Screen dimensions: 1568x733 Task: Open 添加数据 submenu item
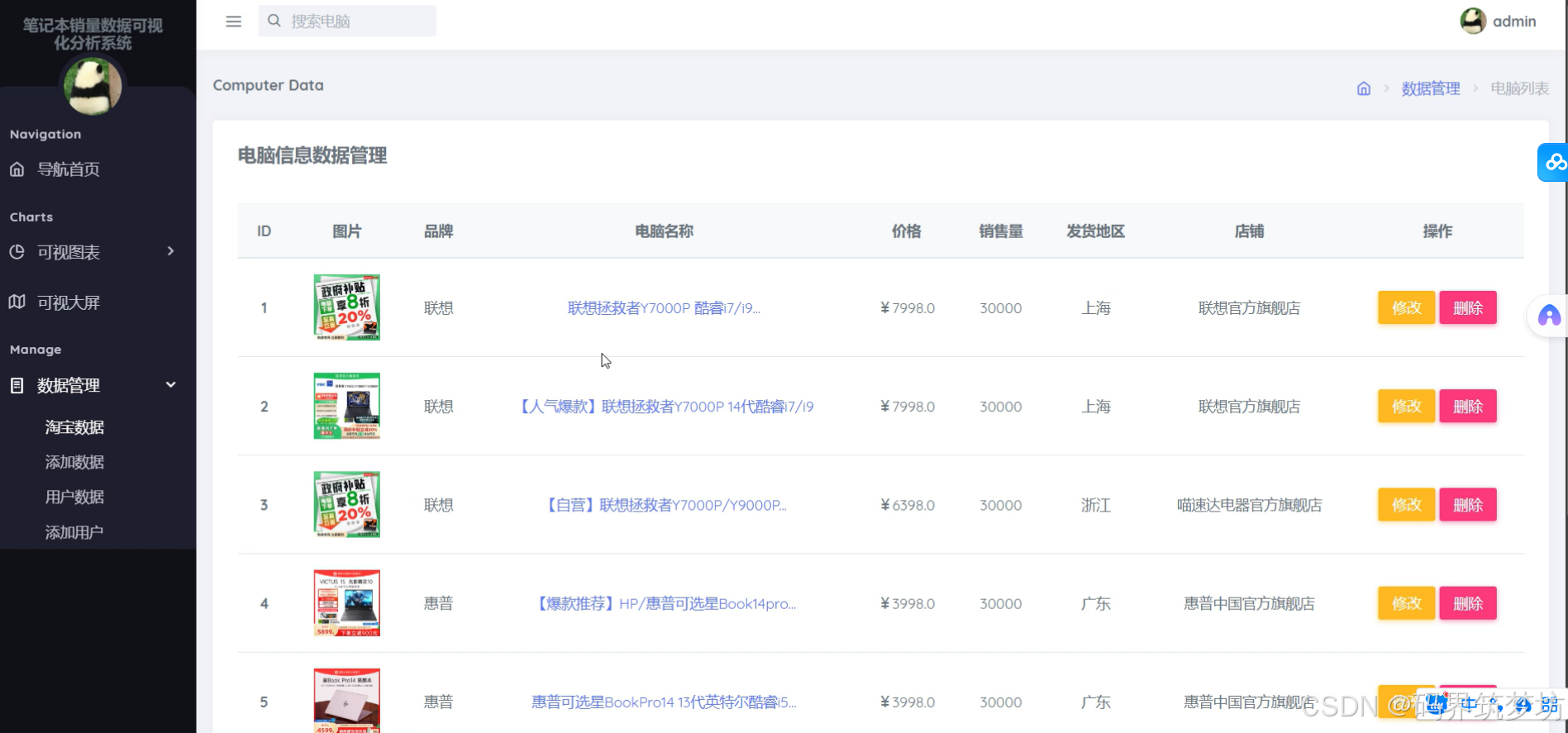pos(74,462)
